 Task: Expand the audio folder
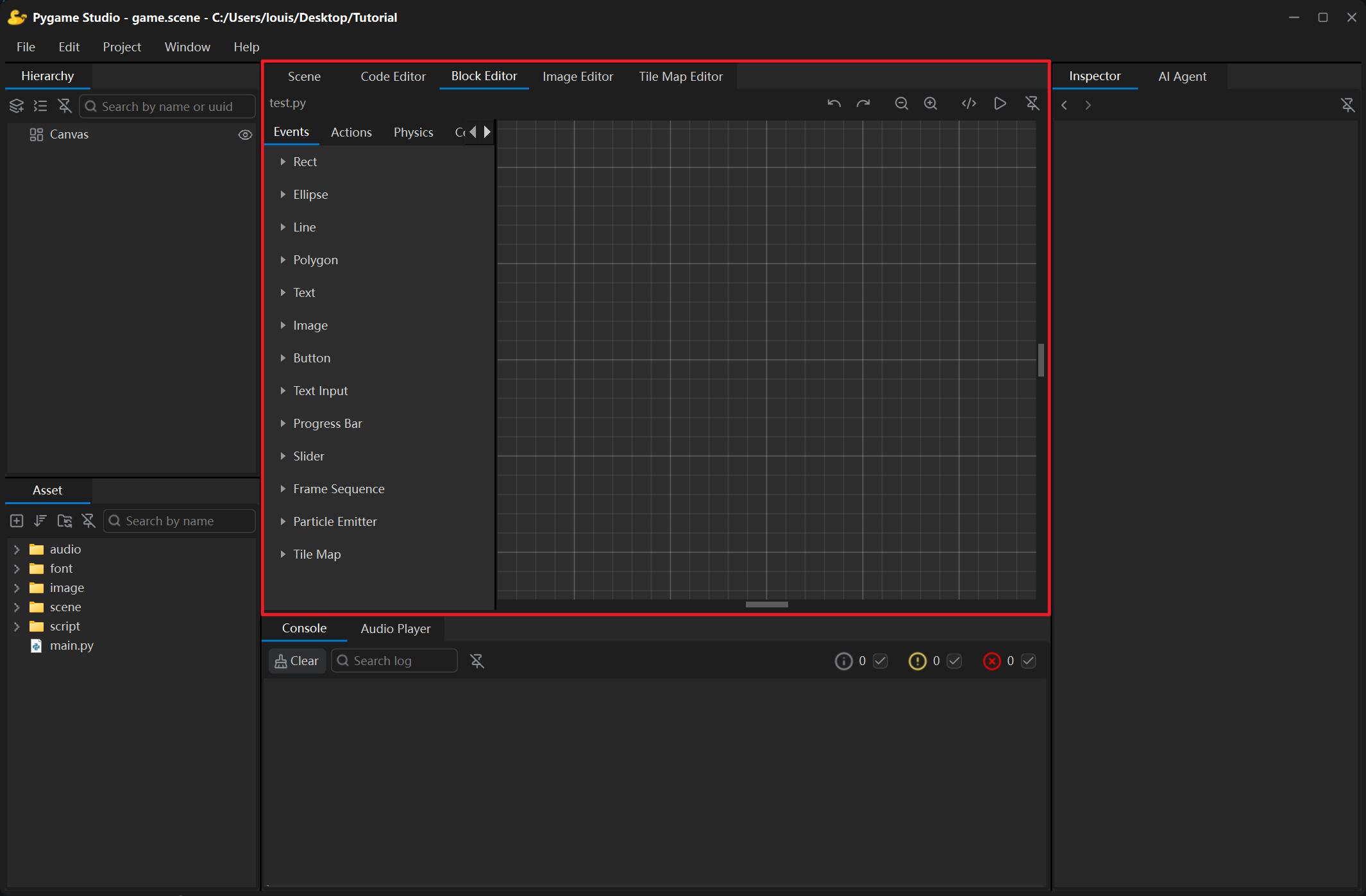[x=17, y=549]
